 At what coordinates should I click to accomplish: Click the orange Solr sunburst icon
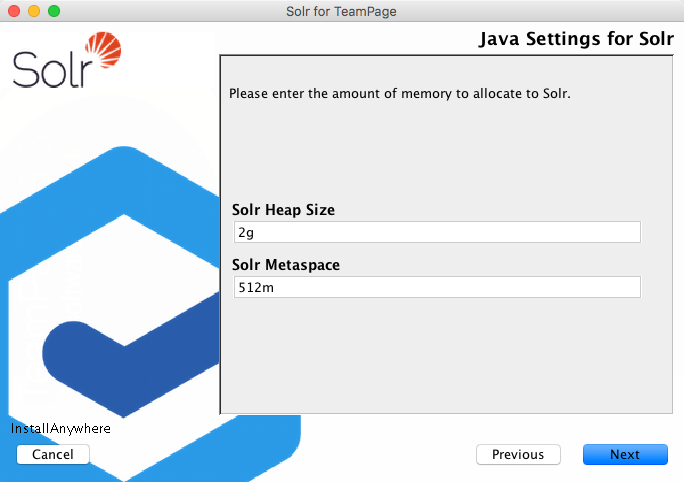[x=104, y=50]
